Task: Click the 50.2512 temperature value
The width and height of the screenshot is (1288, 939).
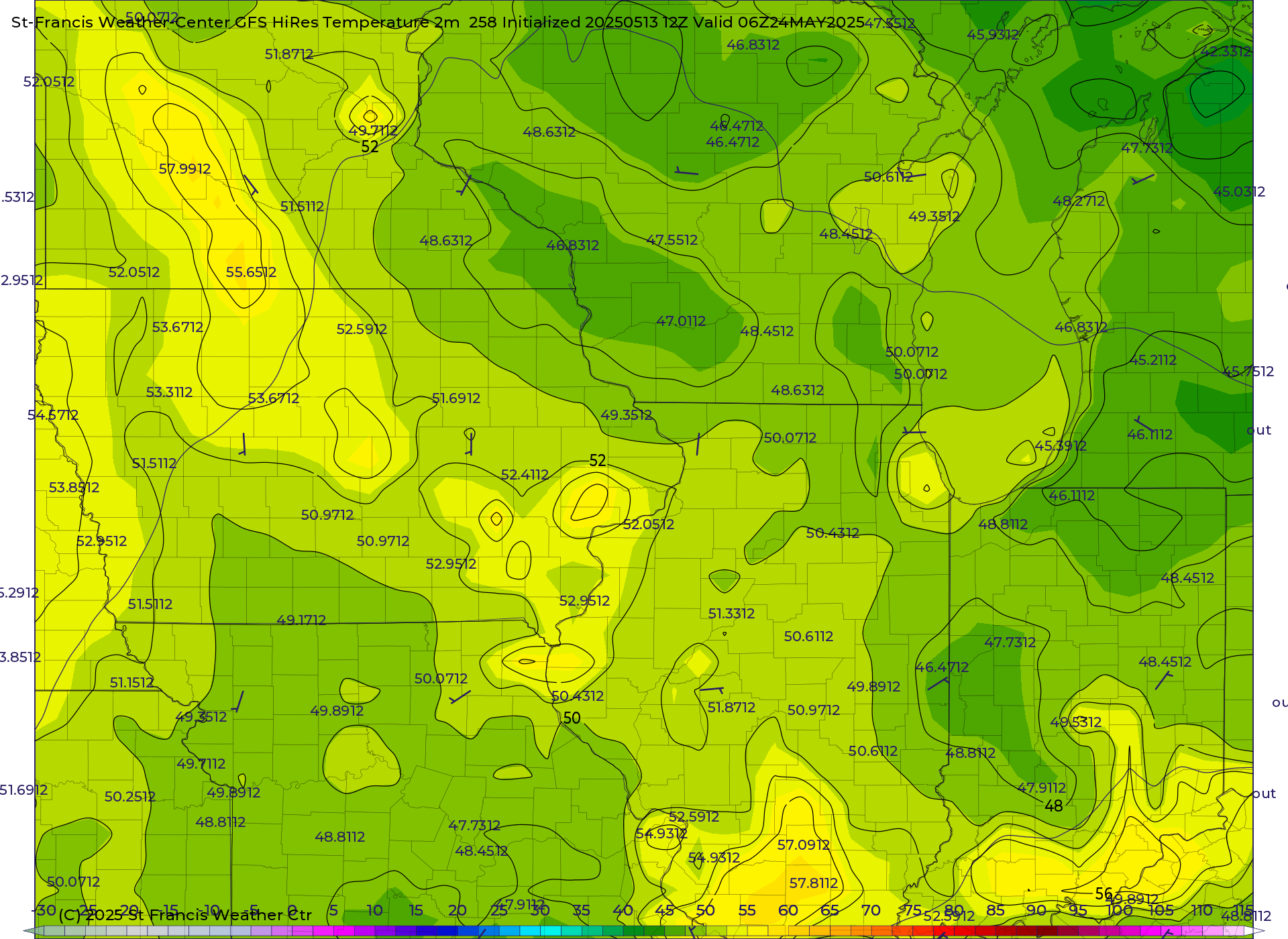Action: click(x=130, y=797)
